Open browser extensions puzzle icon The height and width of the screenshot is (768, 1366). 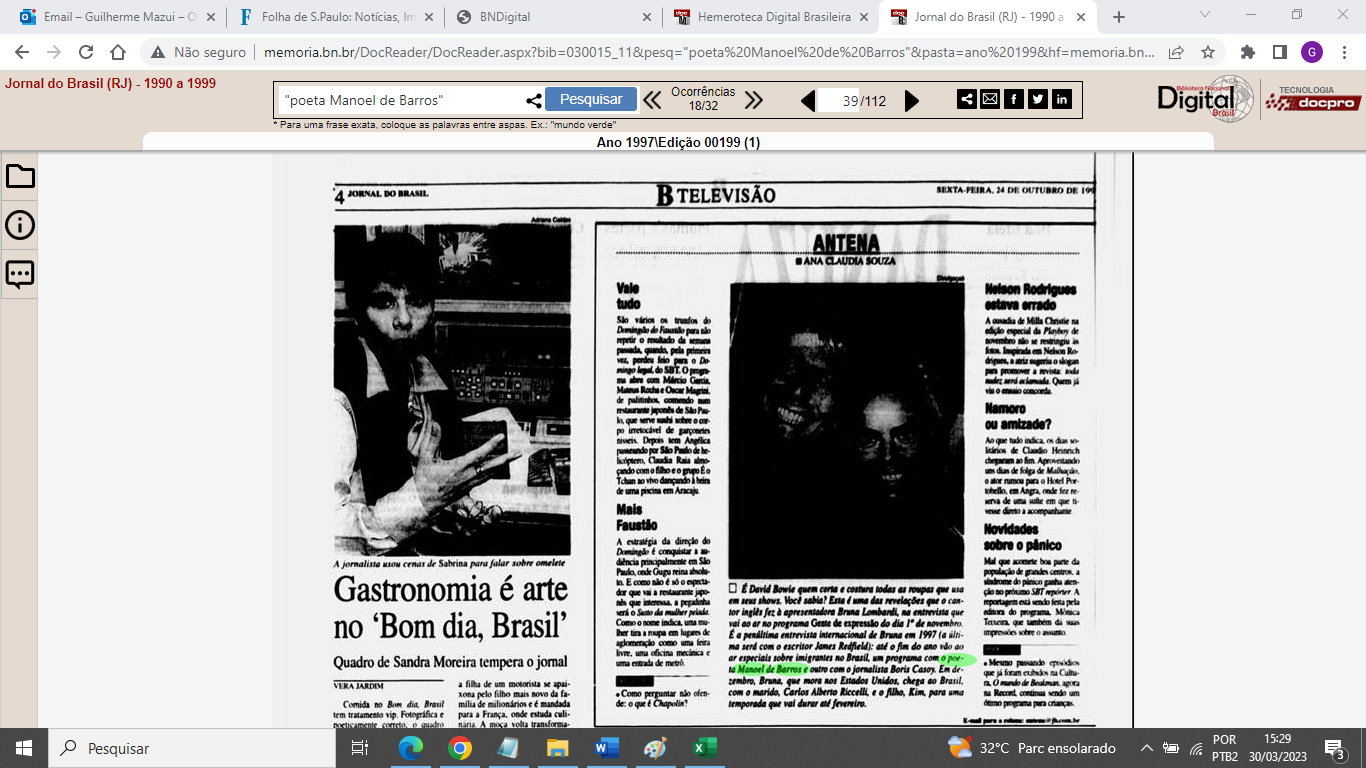1248,52
